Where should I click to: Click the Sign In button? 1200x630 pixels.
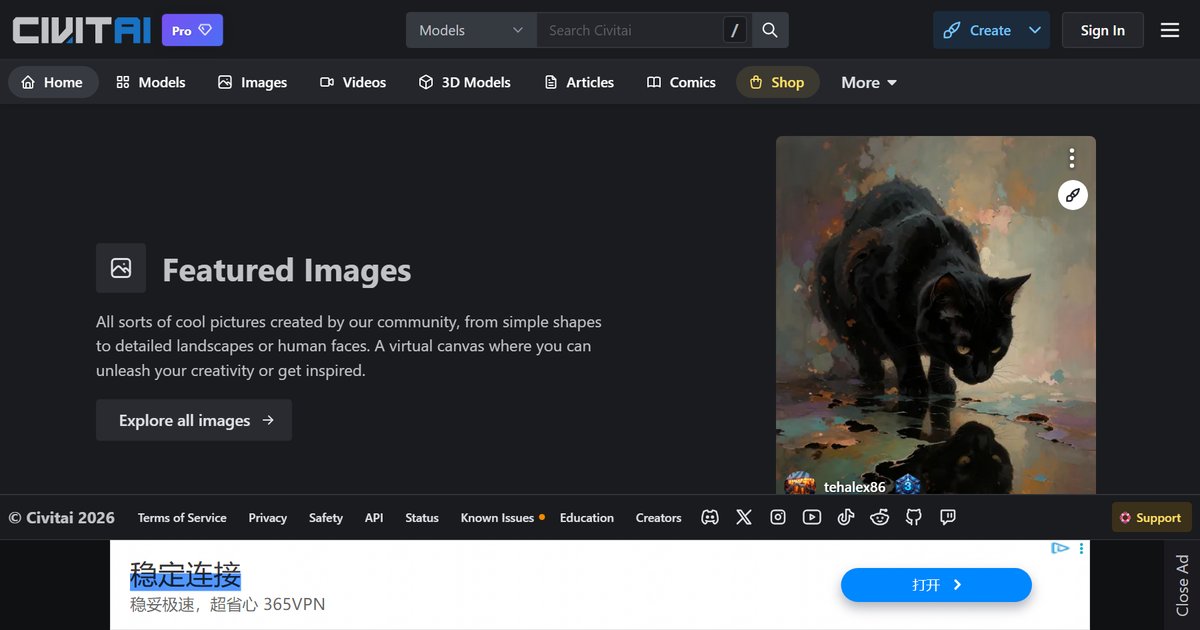tap(1102, 30)
